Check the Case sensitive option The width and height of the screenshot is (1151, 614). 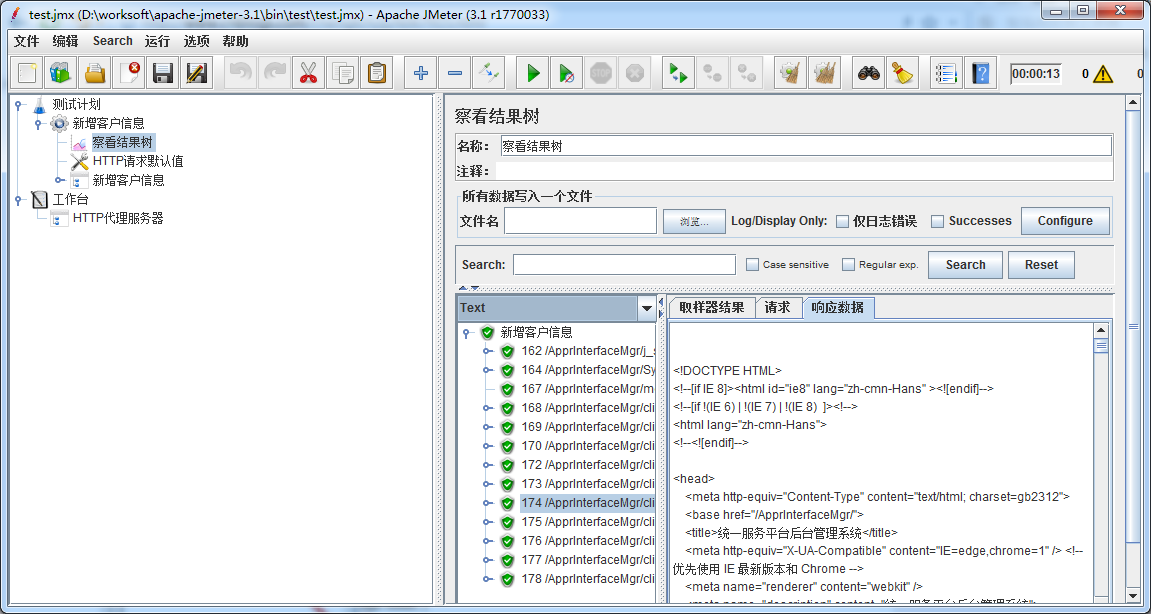(753, 265)
